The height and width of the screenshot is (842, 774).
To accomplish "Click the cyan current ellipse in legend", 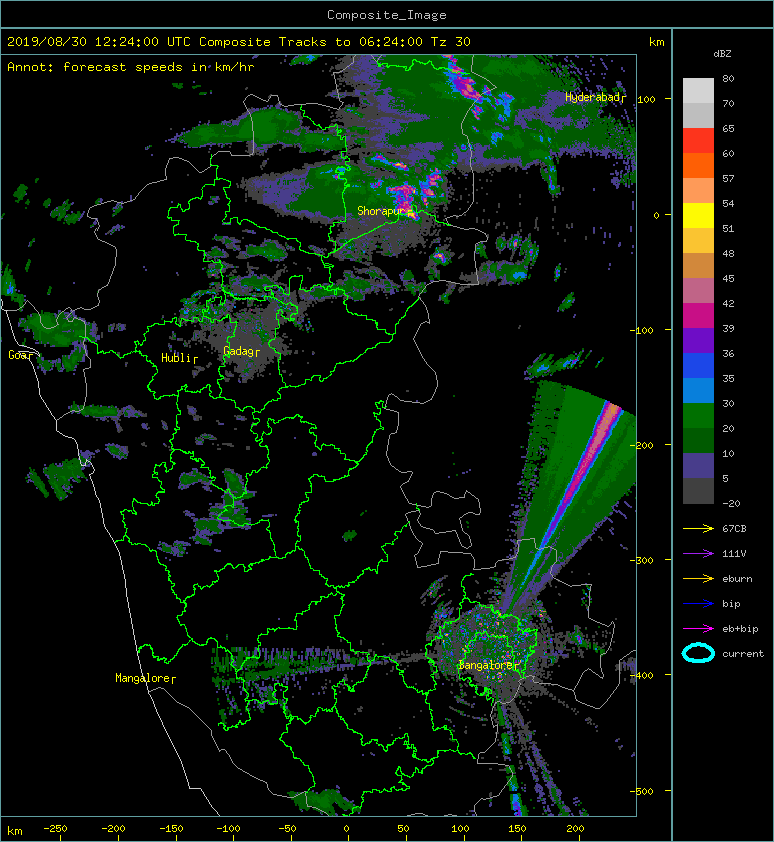I will [x=698, y=654].
